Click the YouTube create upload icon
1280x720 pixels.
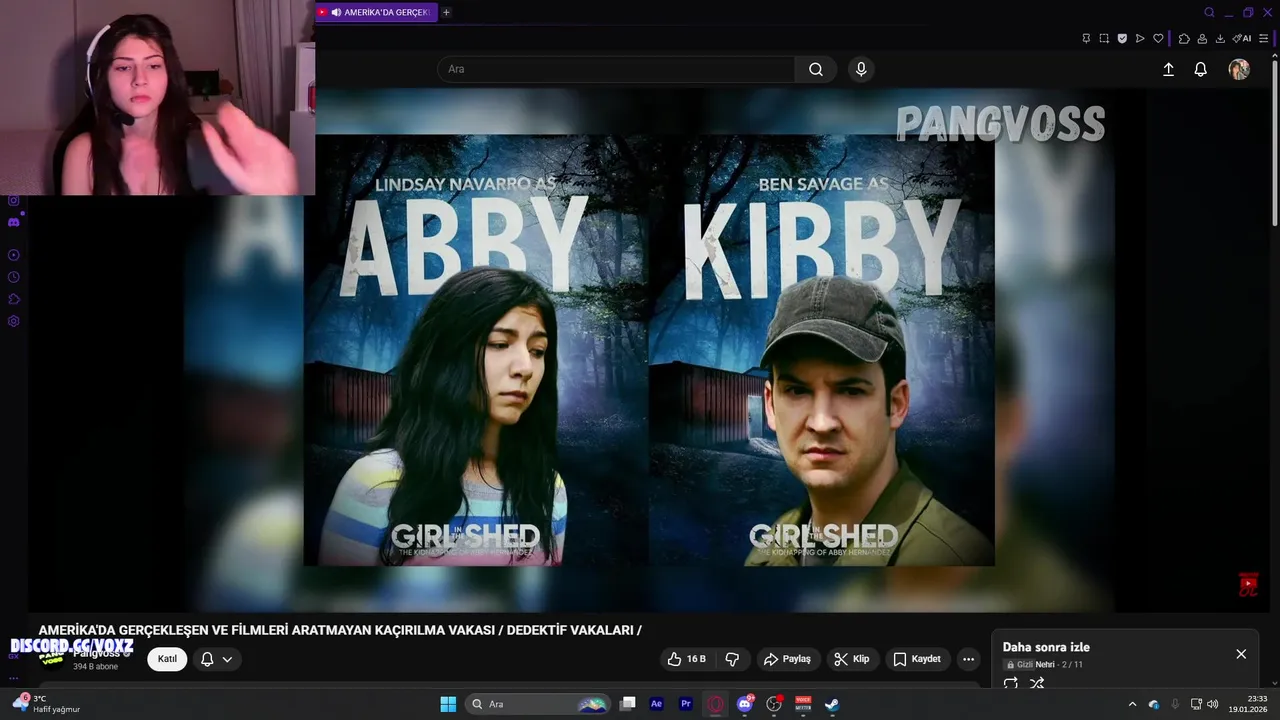1168,69
